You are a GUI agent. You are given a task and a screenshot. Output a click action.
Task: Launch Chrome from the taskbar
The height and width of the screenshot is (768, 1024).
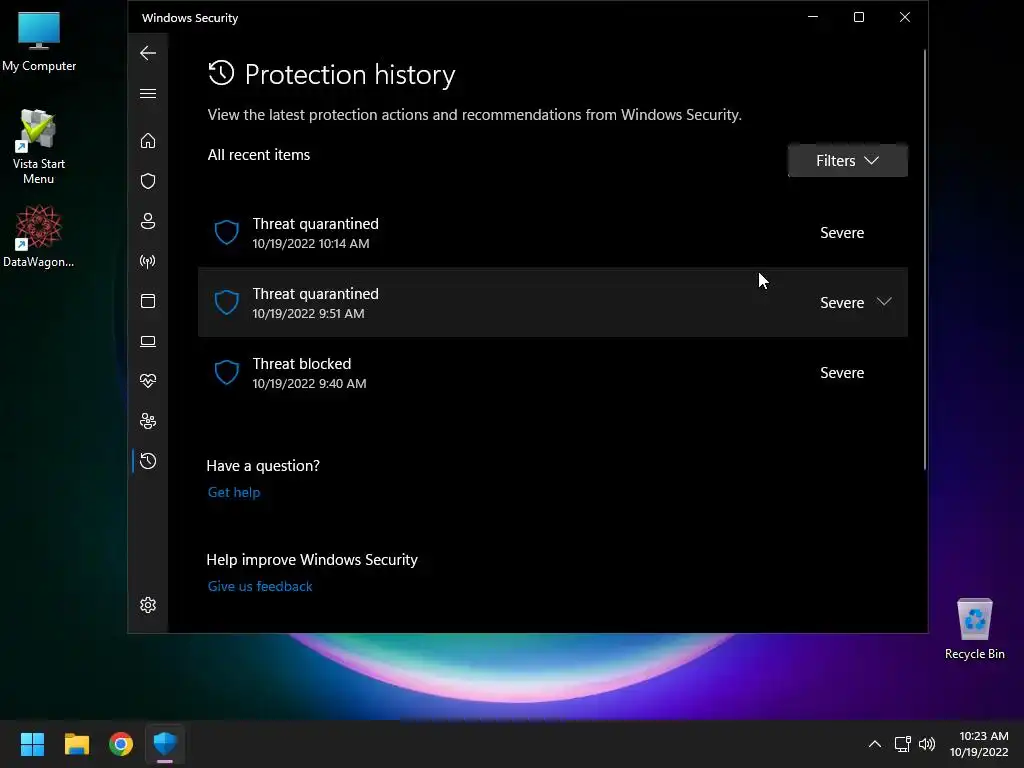point(121,744)
